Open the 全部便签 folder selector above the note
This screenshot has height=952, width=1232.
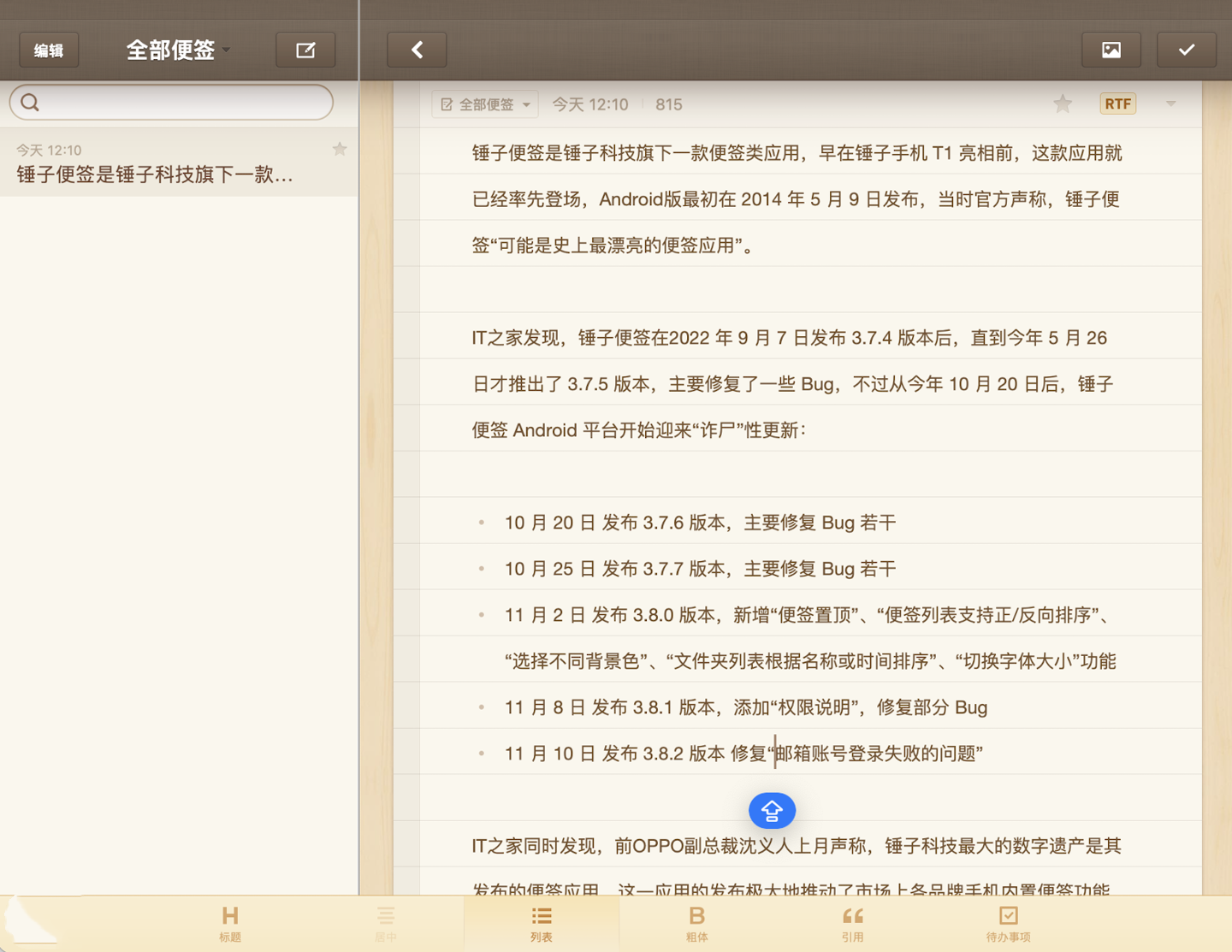pyautogui.click(x=485, y=104)
